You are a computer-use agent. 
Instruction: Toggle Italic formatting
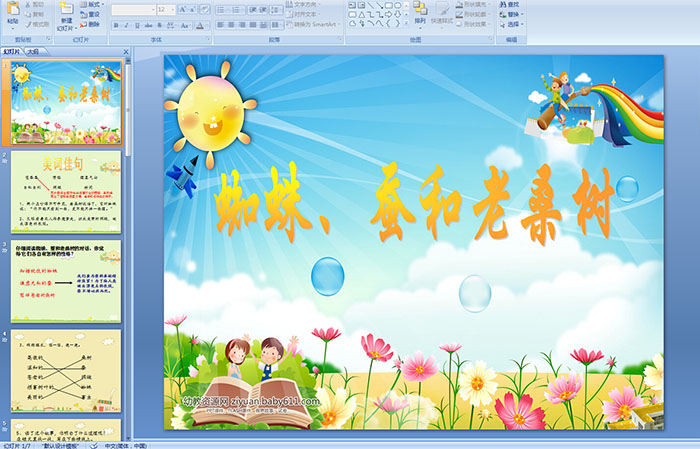tap(126, 25)
